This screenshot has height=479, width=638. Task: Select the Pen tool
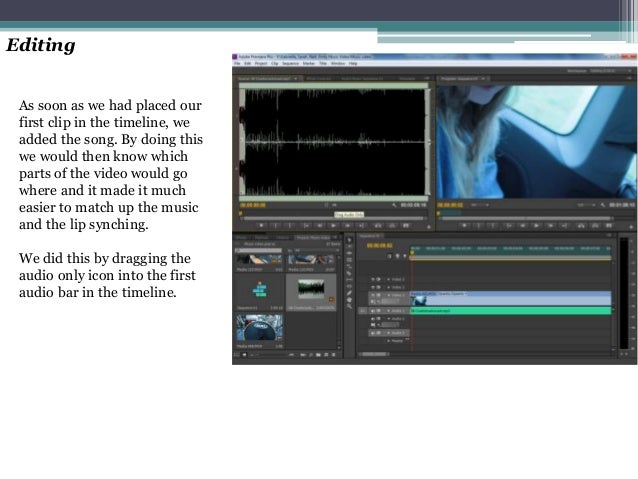point(349,293)
